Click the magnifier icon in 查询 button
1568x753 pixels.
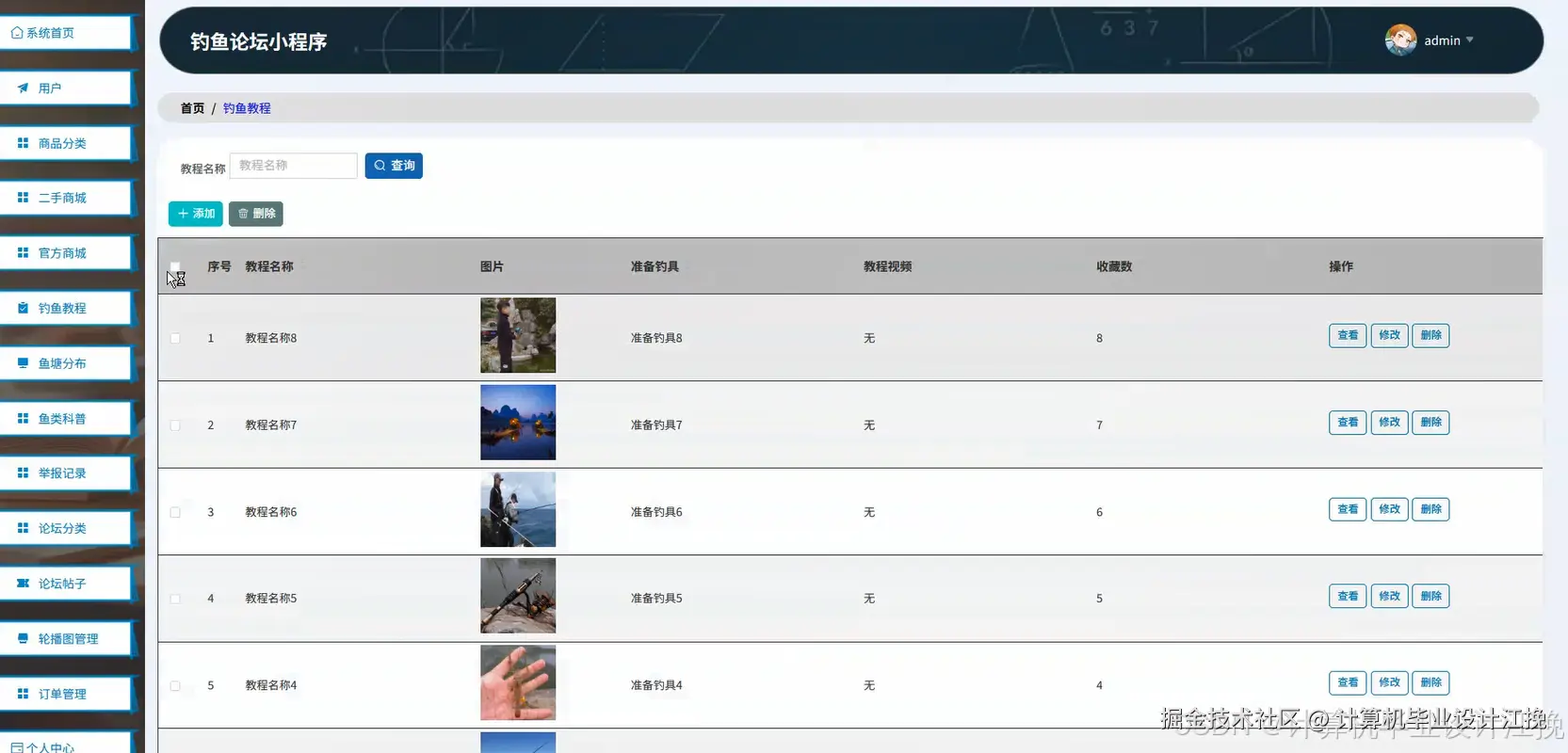pos(380,166)
